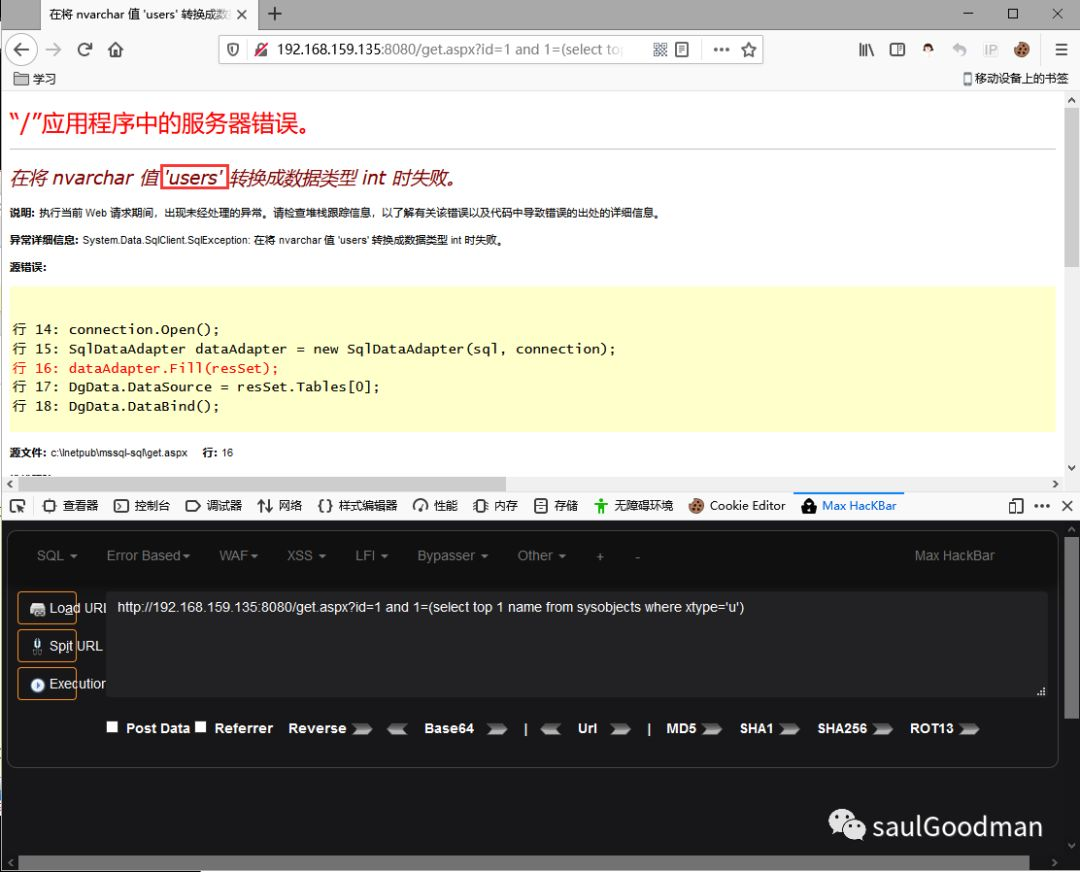Click the ROT13 arrow

(968, 729)
